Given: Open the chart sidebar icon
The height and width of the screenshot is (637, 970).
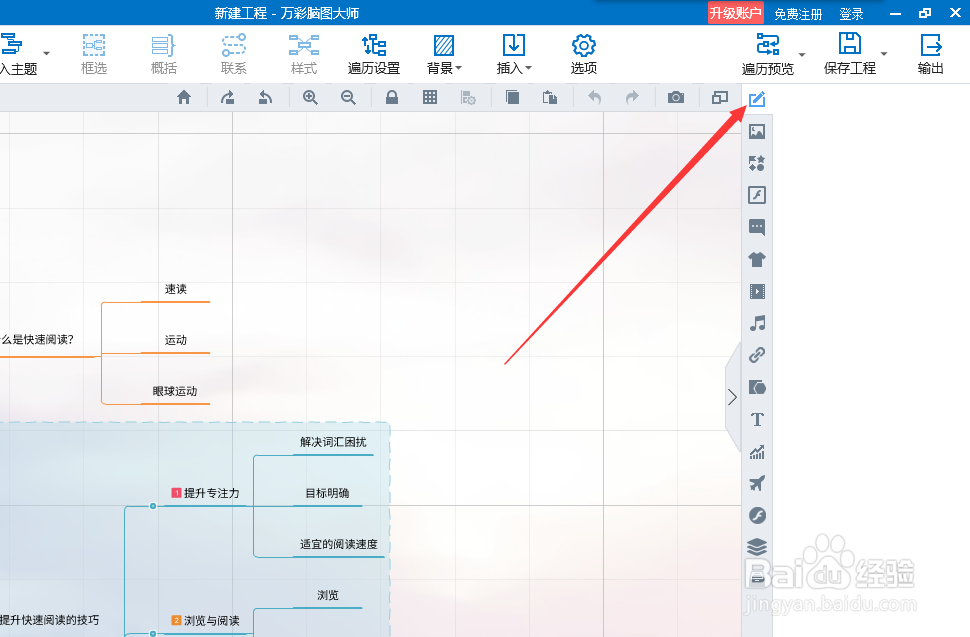Looking at the screenshot, I should [757, 451].
